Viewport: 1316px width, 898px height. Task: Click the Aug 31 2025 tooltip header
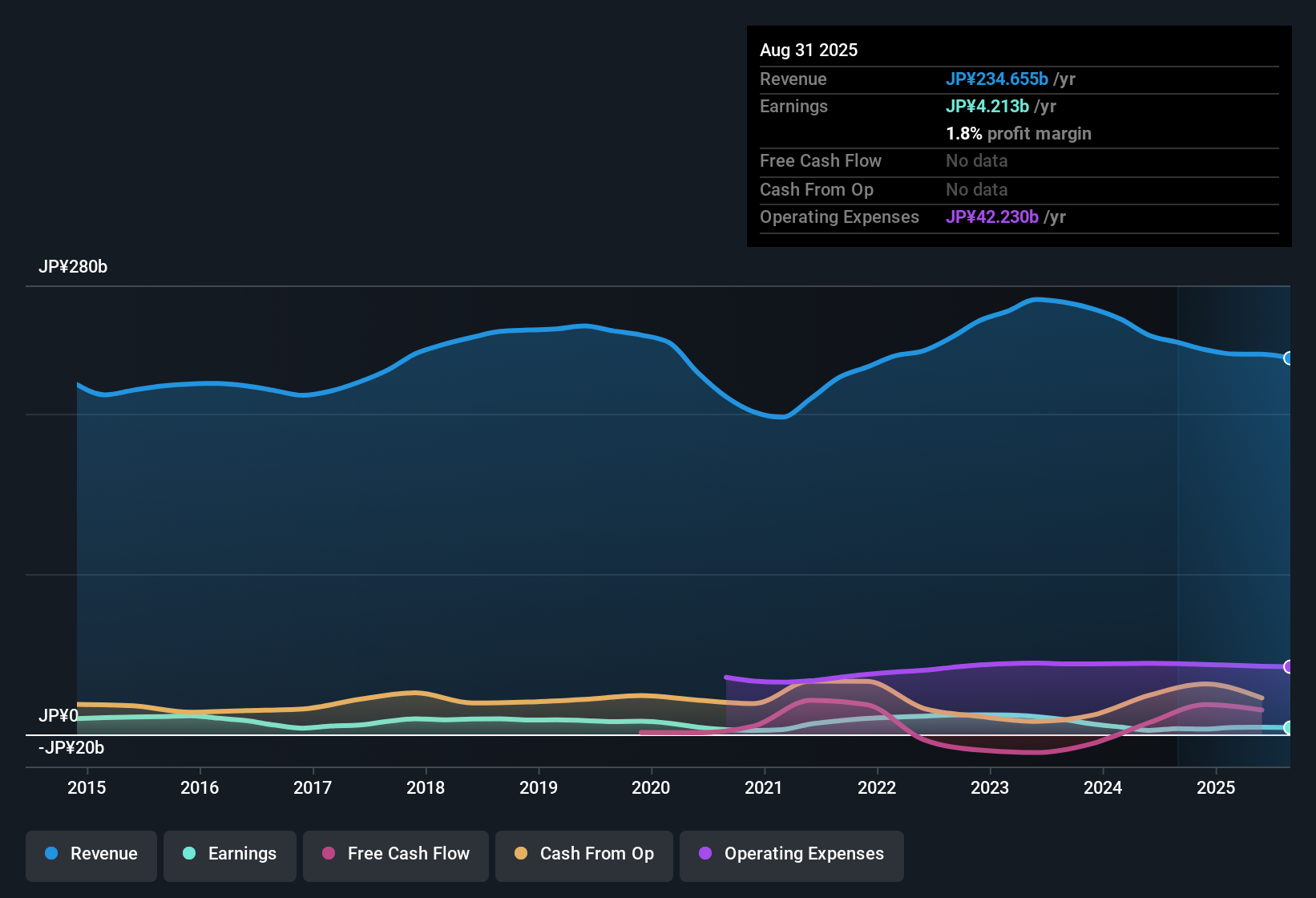(809, 50)
